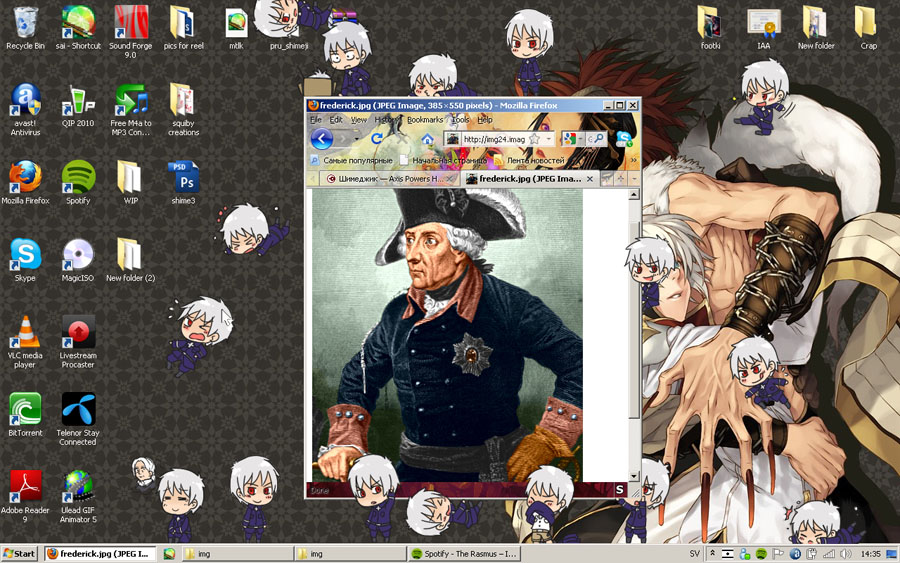Select avast! Antivirus desktop icon
This screenshot has width=900, height=563.
(x=25, y=109)
